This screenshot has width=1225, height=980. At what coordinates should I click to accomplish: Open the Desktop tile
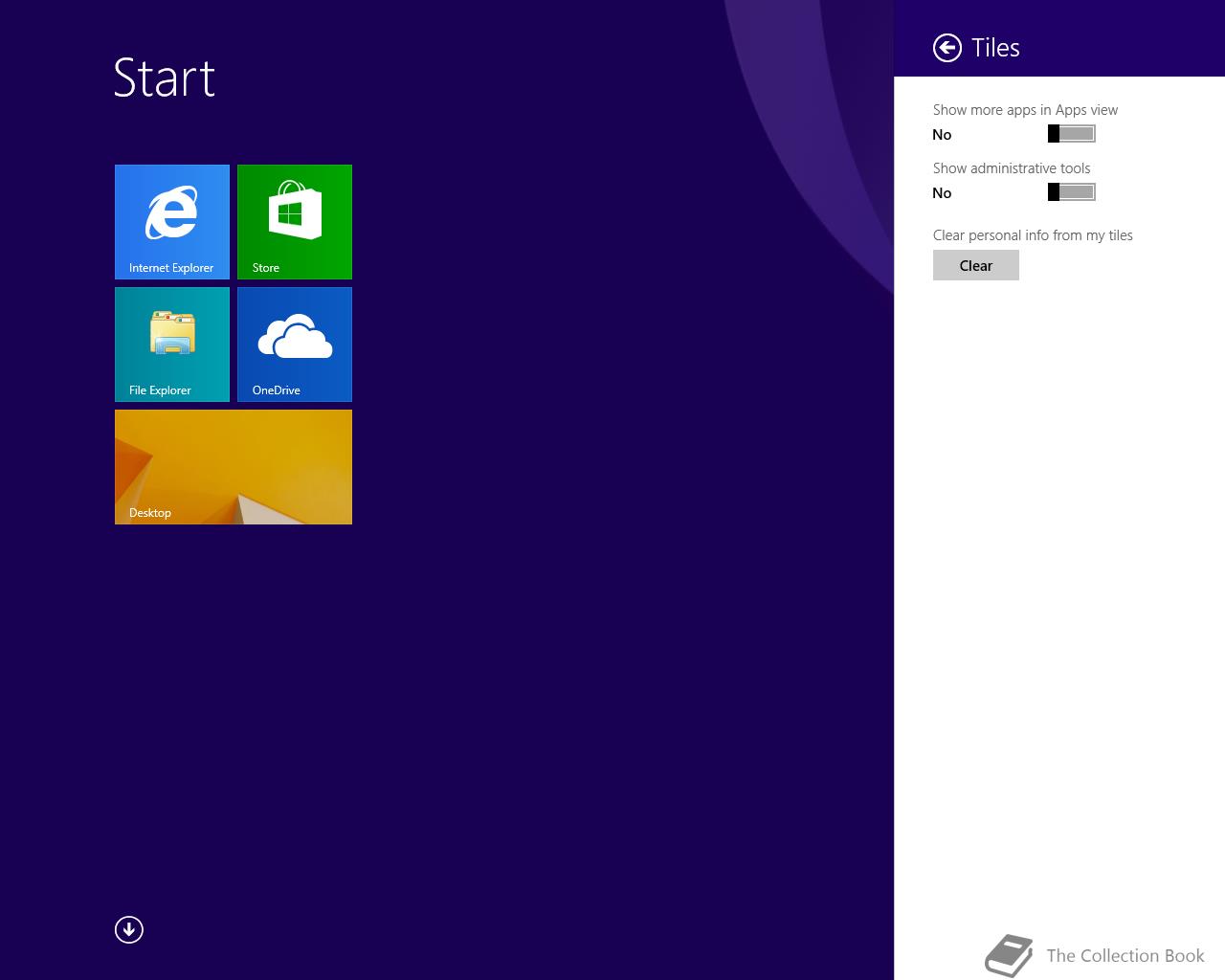click(234, 467)
